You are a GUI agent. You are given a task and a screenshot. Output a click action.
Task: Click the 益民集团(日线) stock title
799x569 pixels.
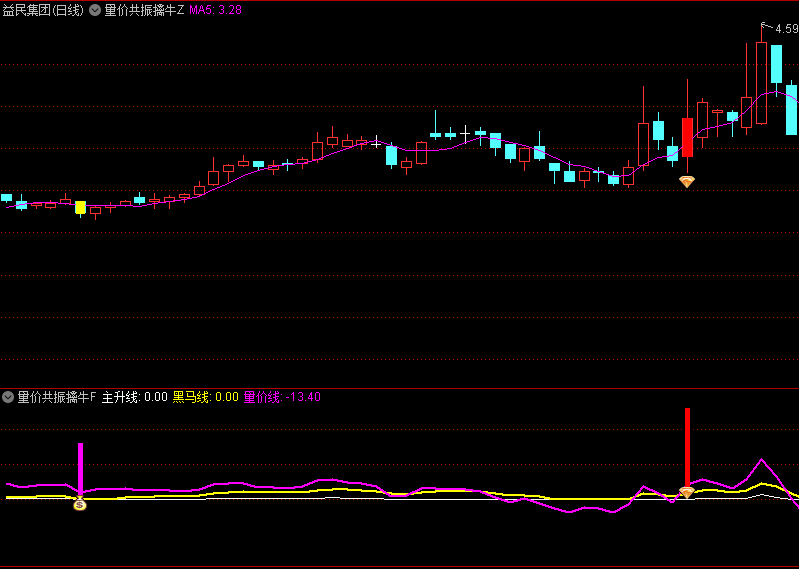click(43, 9)
